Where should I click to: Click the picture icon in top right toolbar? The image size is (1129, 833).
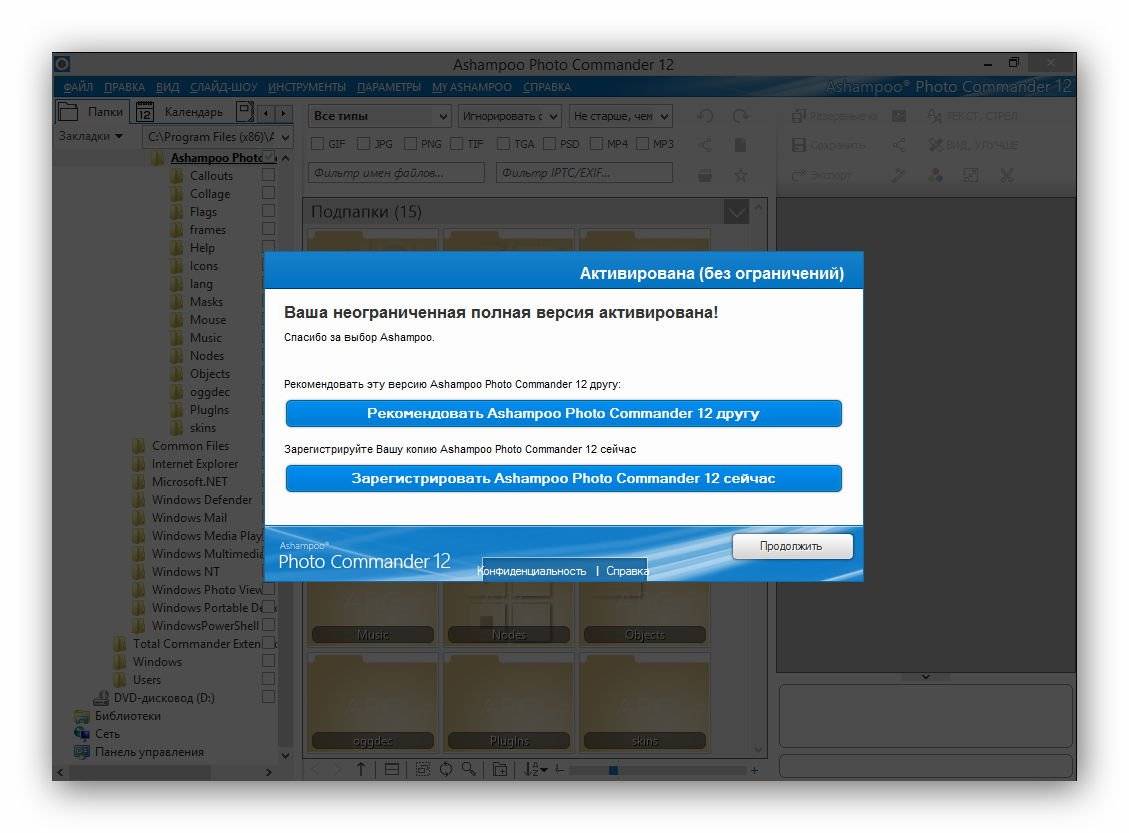[x=899, y=116]
